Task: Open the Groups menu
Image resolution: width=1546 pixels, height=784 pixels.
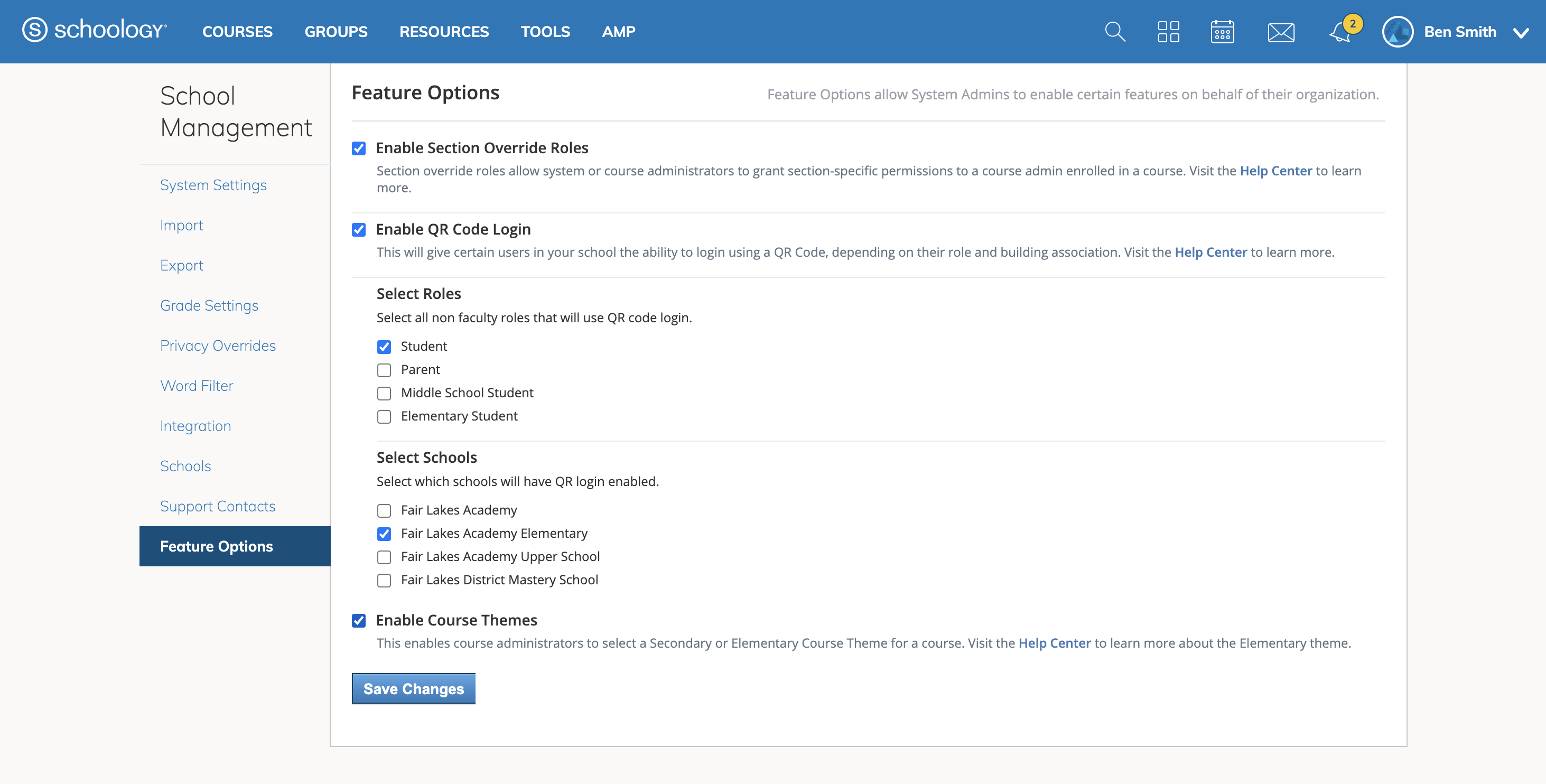Action: (336, 32)
